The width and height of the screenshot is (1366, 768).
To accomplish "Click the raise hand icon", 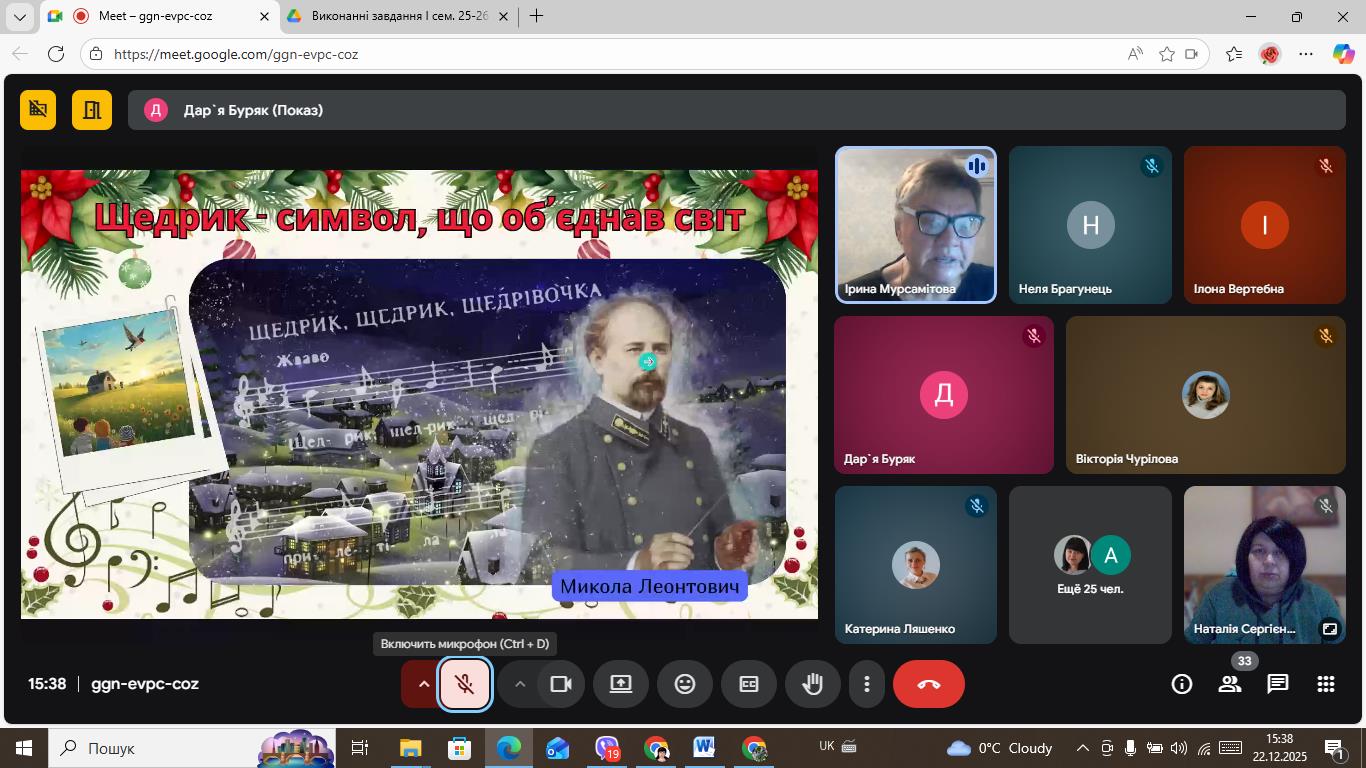I will 813,684.
